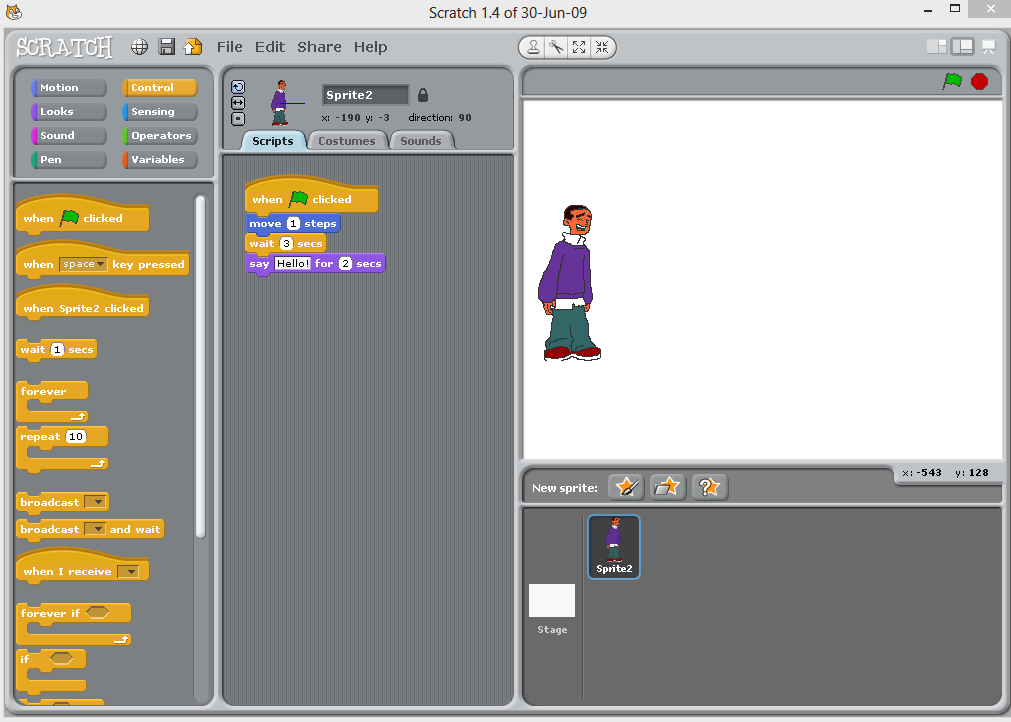Set rotation style to don't rotate
1011x722 pixels.
[x=238, y=119]
